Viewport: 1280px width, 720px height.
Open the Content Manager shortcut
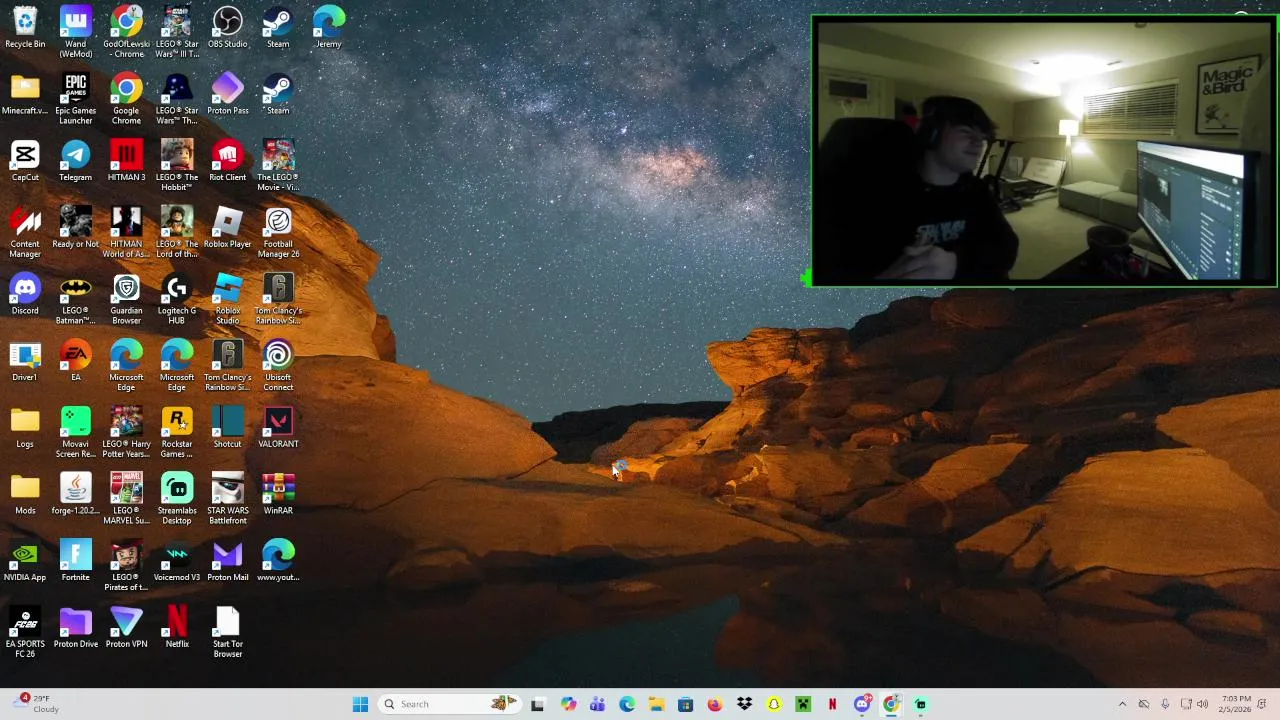point(25,233)
